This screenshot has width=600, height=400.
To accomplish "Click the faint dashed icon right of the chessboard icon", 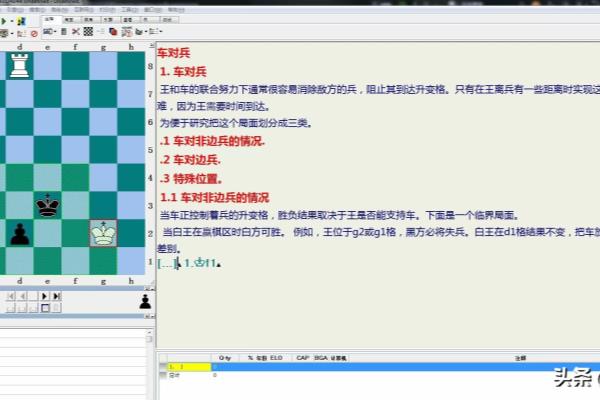I will 101,31.
